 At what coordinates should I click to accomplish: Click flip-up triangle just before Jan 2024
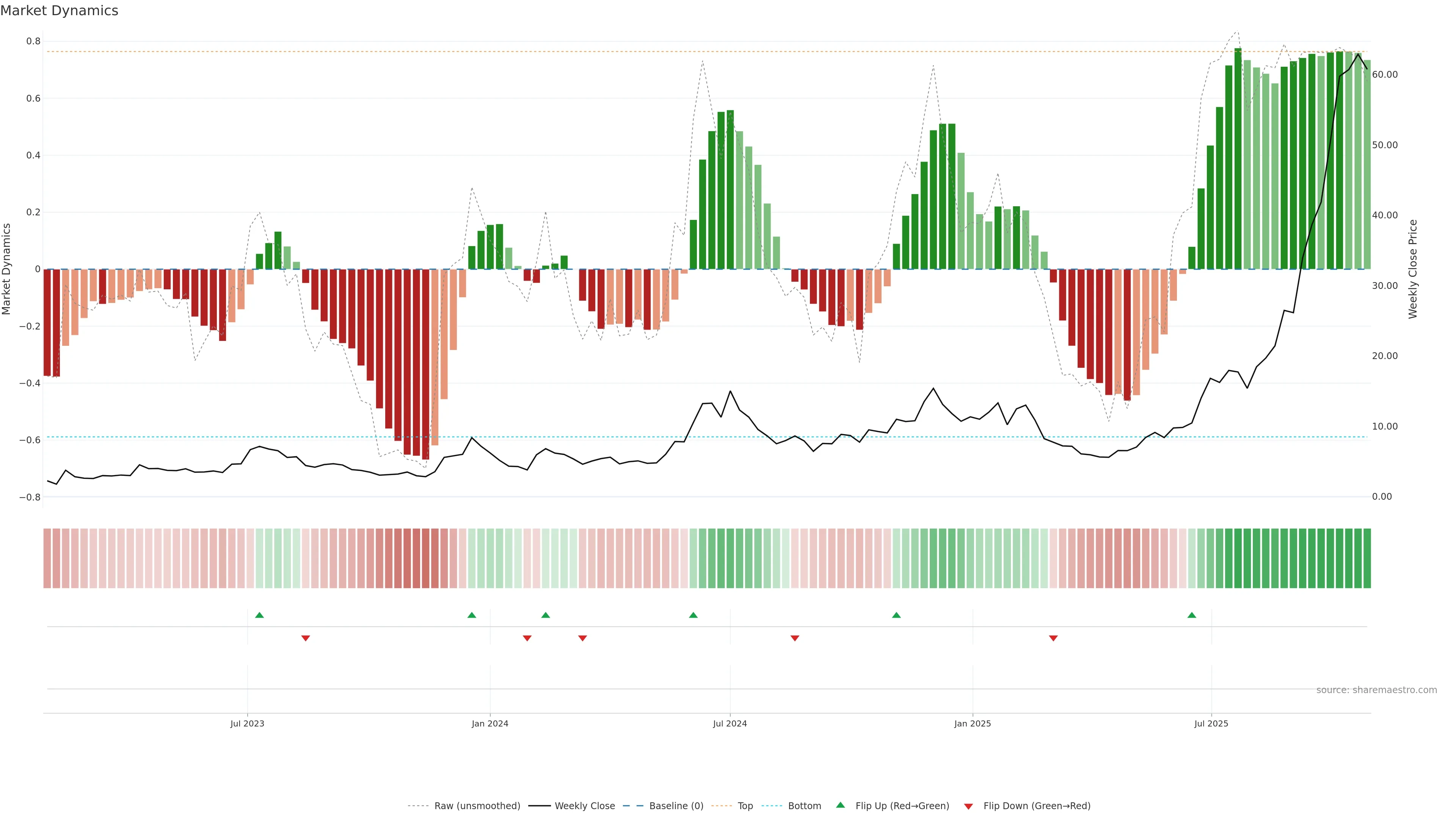tap(472, 615)
